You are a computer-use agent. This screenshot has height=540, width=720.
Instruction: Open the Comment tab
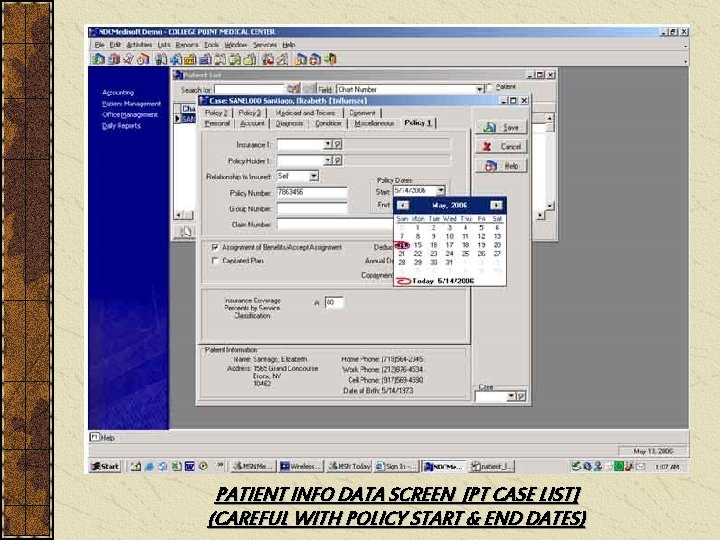362,112
